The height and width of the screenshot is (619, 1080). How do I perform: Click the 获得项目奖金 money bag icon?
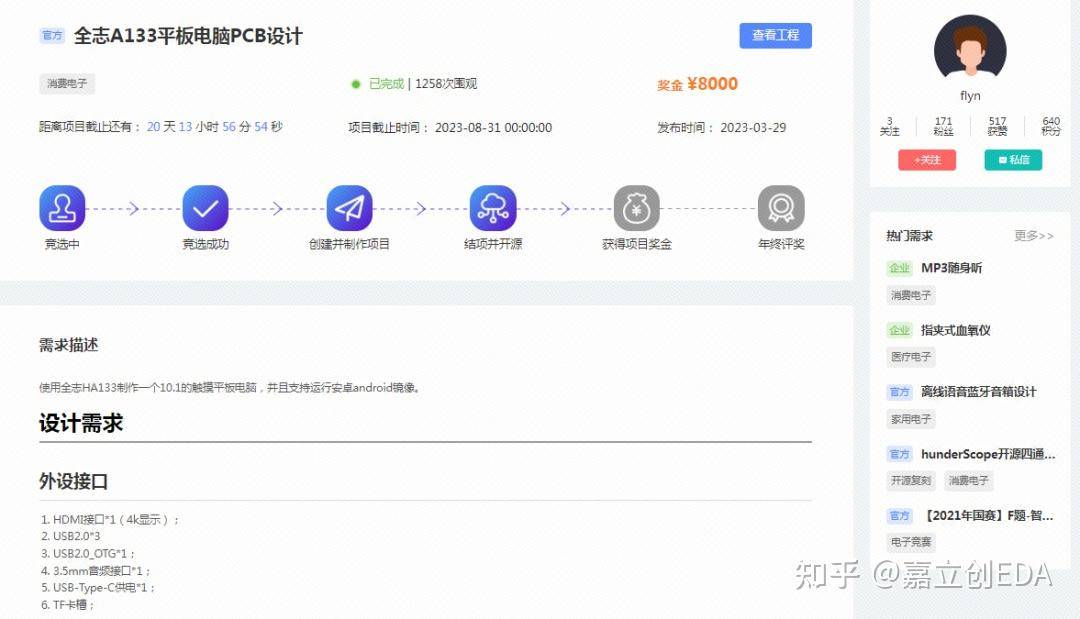(x=636, y=208)
